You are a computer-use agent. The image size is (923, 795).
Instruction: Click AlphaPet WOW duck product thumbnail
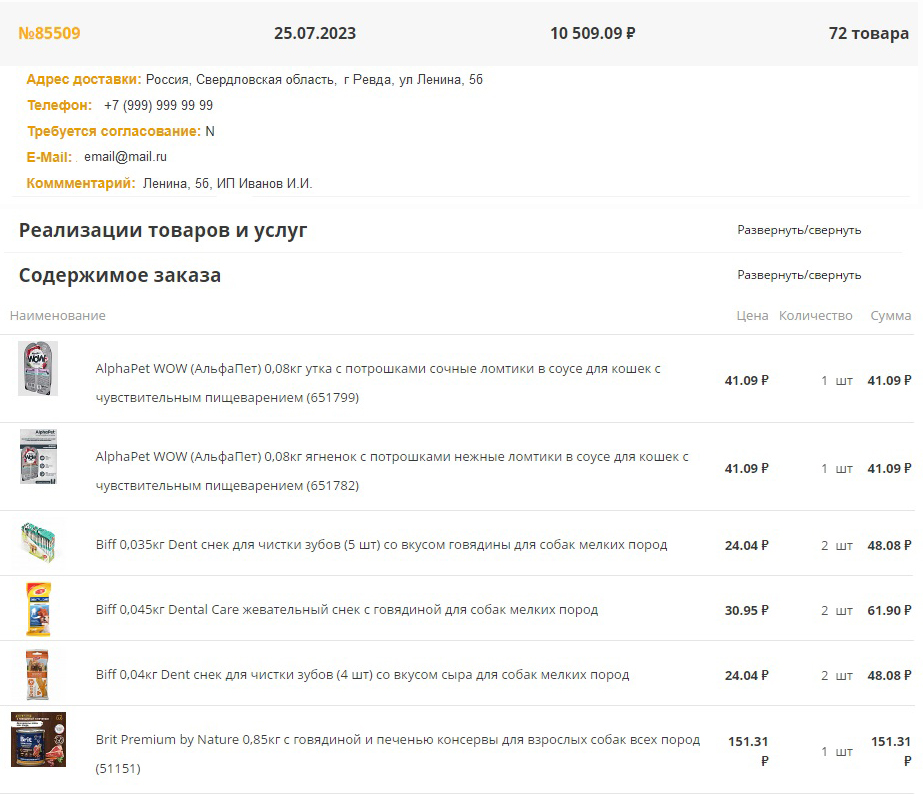[38, 369]
